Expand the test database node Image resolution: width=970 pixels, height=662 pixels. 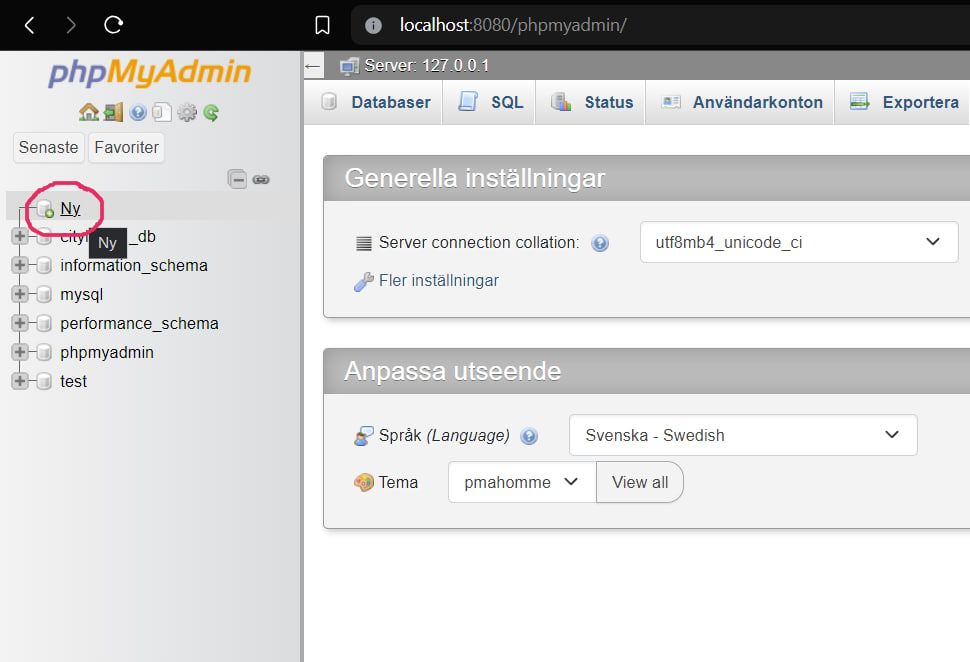(20, 380)
